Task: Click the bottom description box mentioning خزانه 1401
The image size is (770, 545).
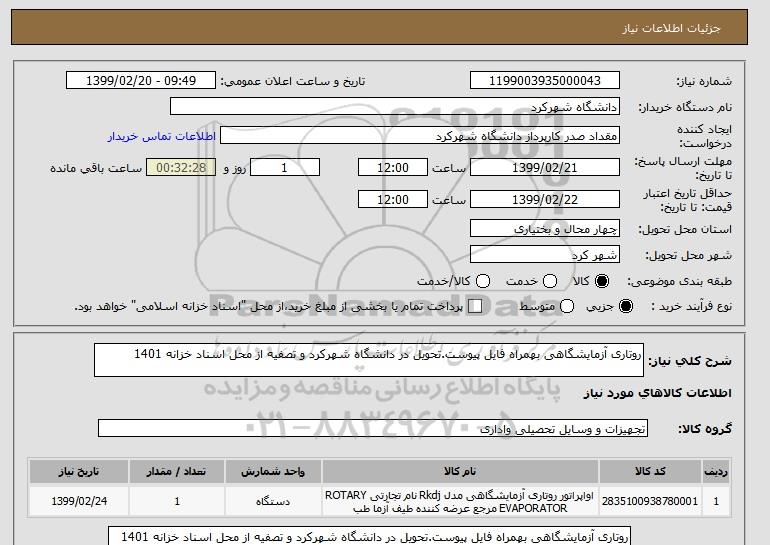Action: 369,536
